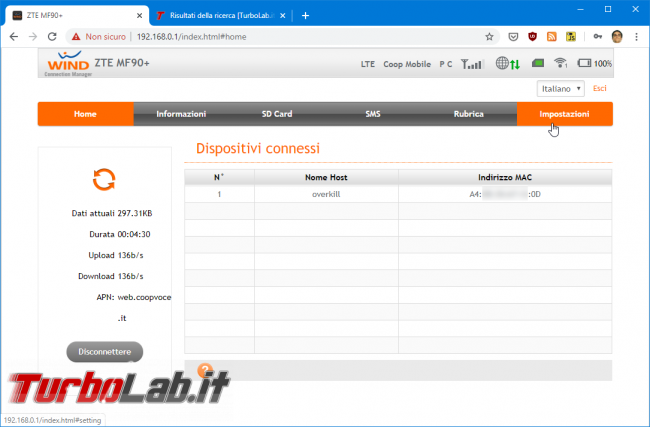Click the key password icon
Viewport: 650px width, 427px height.
[597, 36]
